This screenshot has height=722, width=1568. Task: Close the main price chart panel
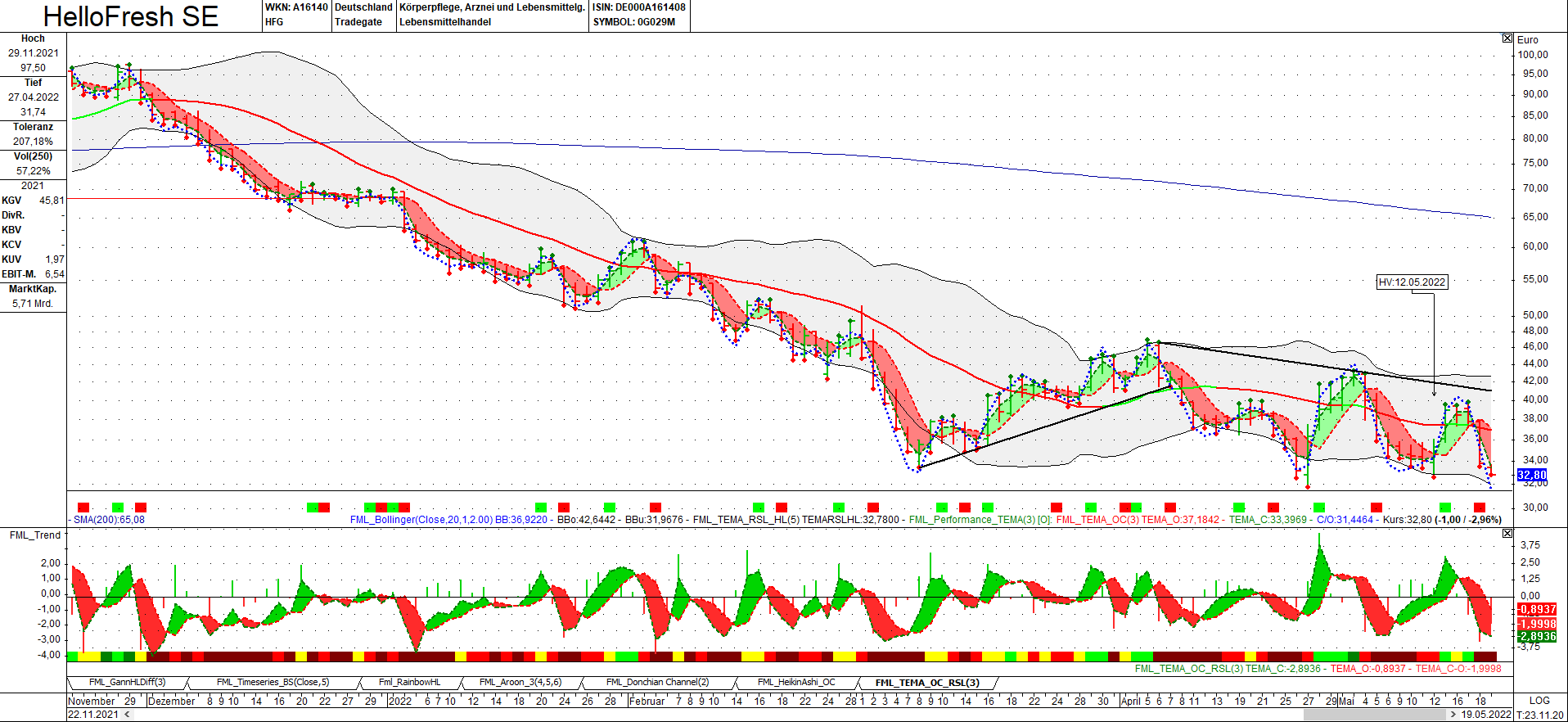coord(1507,38)
